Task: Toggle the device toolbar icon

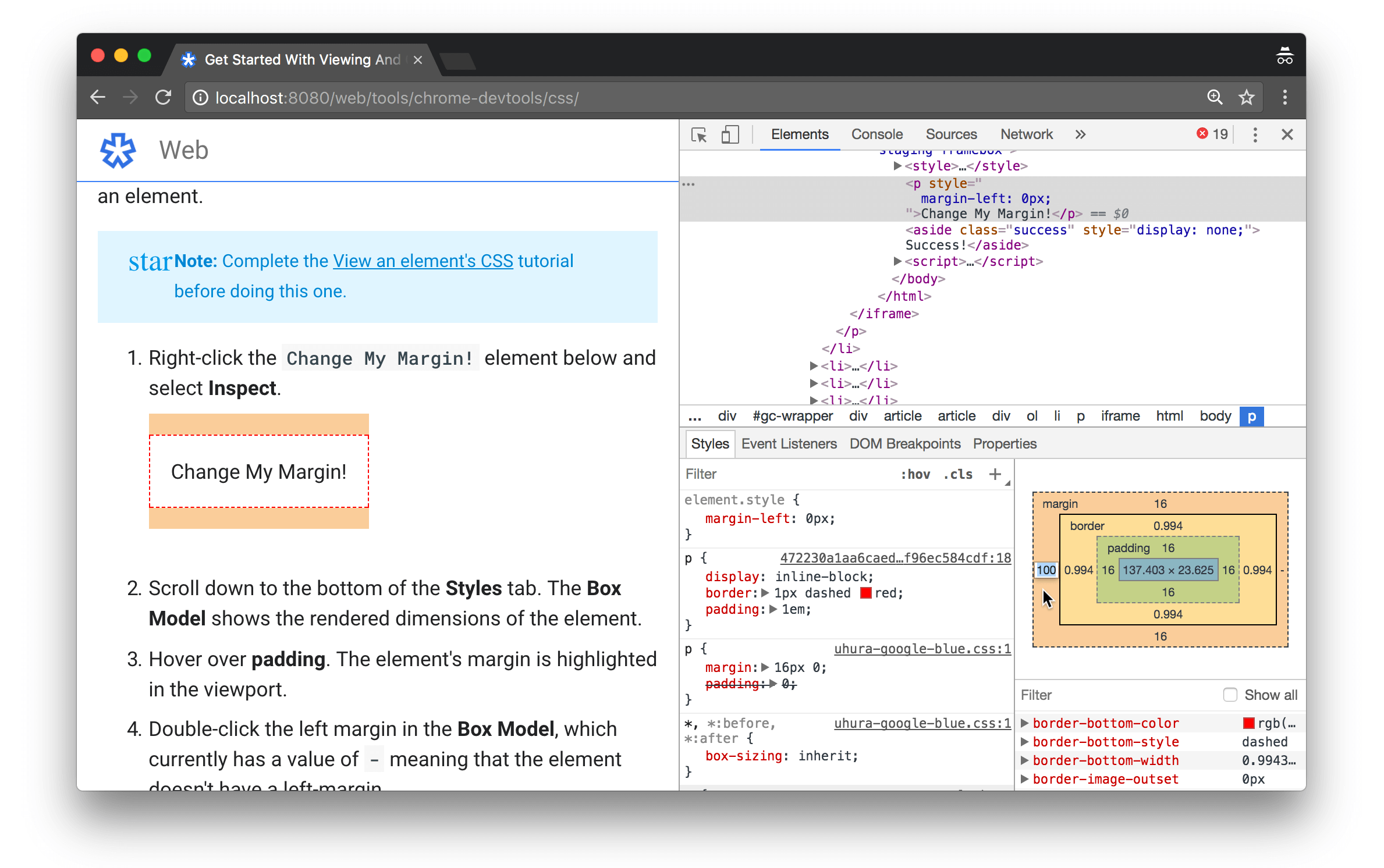Action: pyautogui.click(x=730, y=134)
